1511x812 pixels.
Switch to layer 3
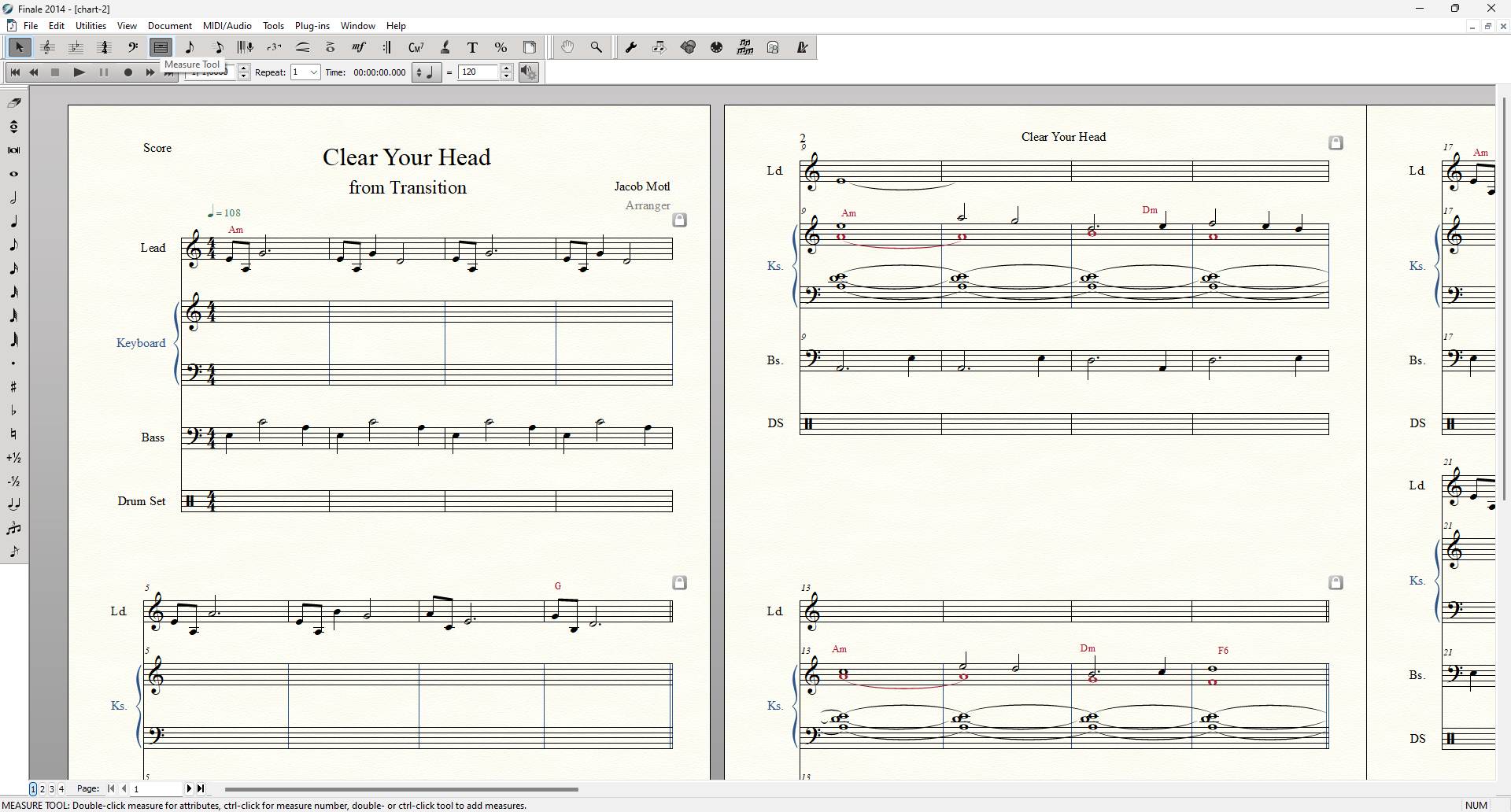52,789
